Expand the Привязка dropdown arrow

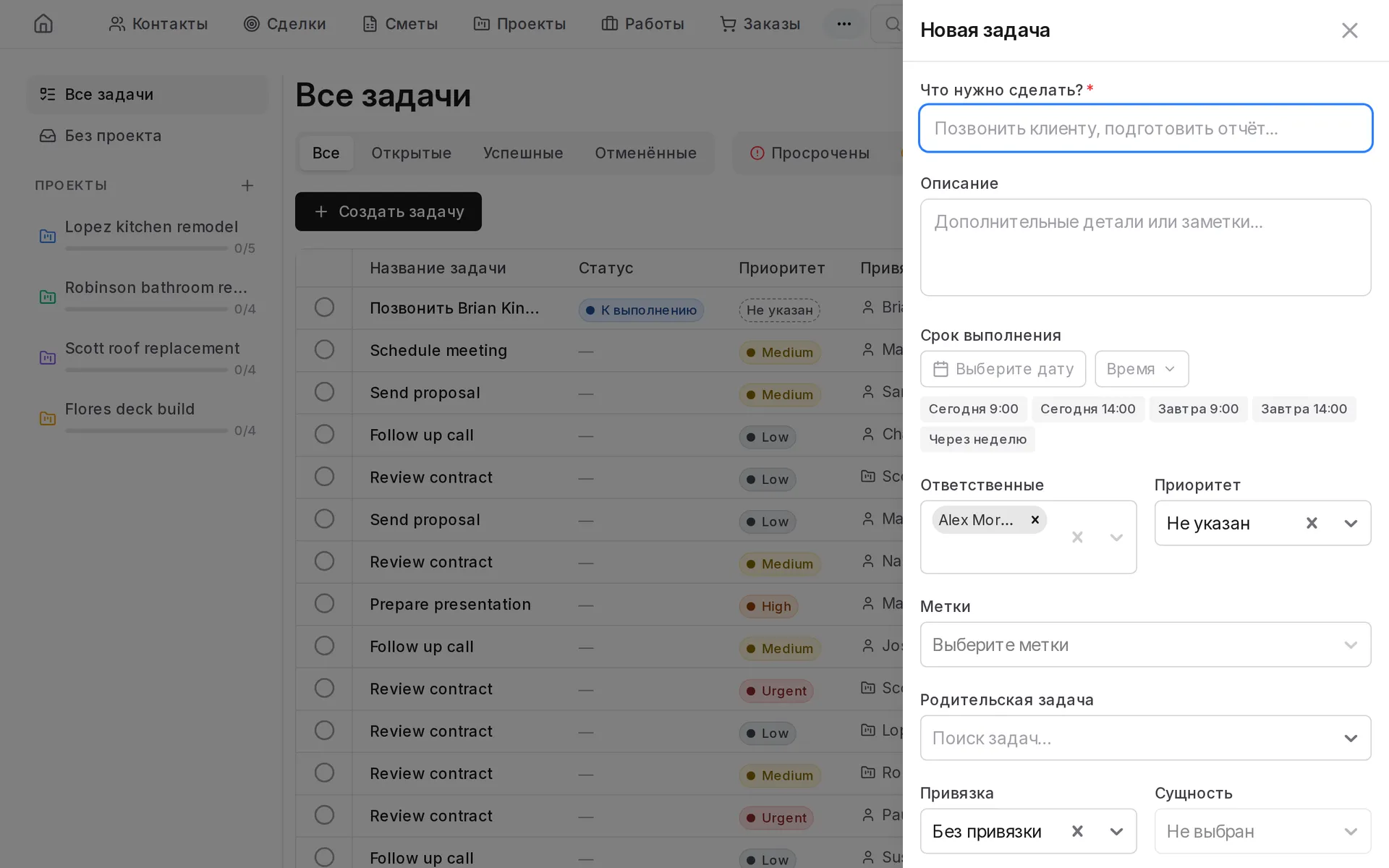pyautogui.click(x=1116, y=831)
